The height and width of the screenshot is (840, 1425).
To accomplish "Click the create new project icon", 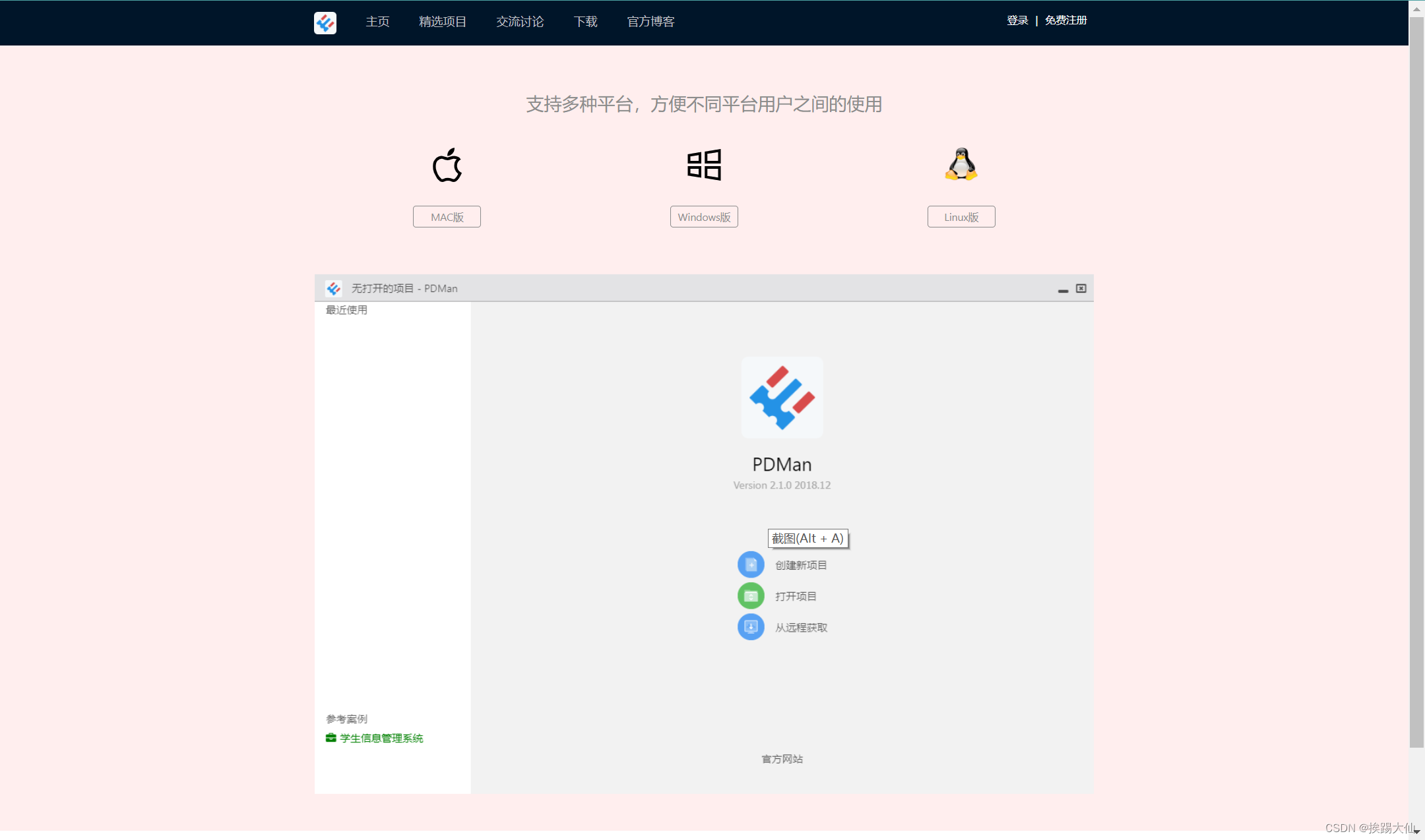I will click(751, 564).
